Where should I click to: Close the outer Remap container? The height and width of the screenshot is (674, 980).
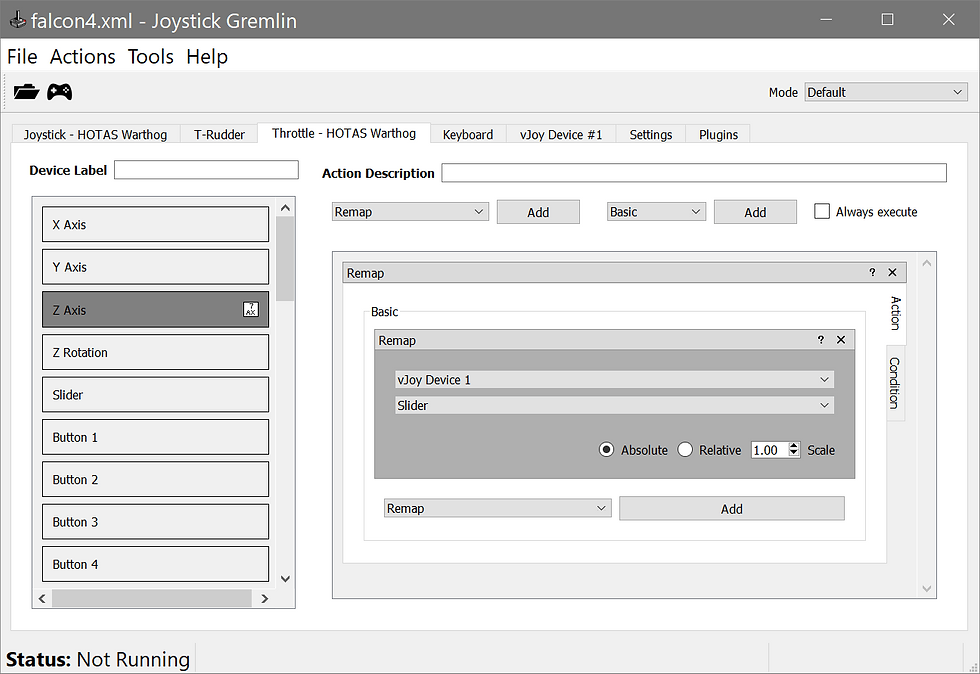point(892,273)
